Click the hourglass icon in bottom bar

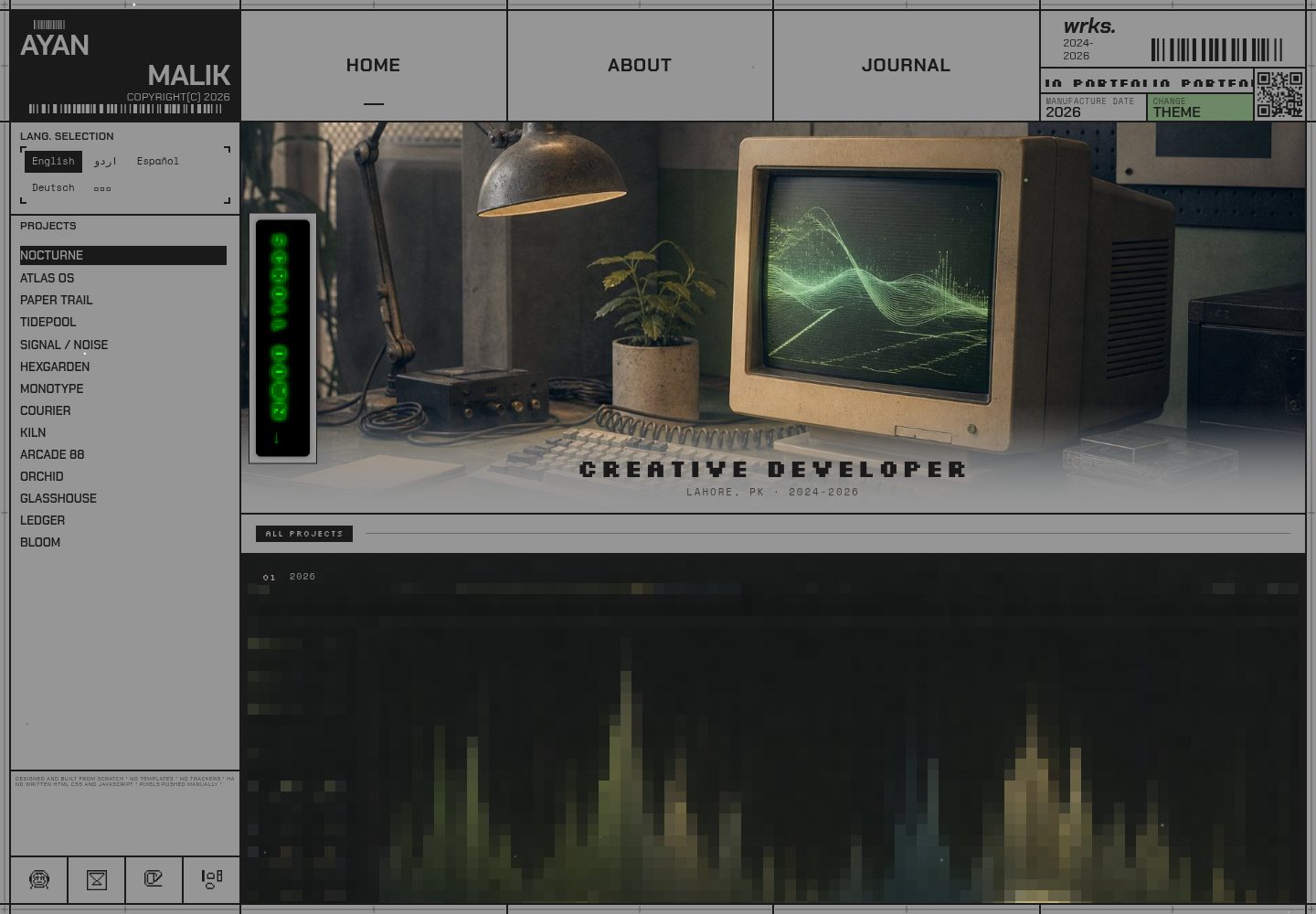click(x=96, y=880)
